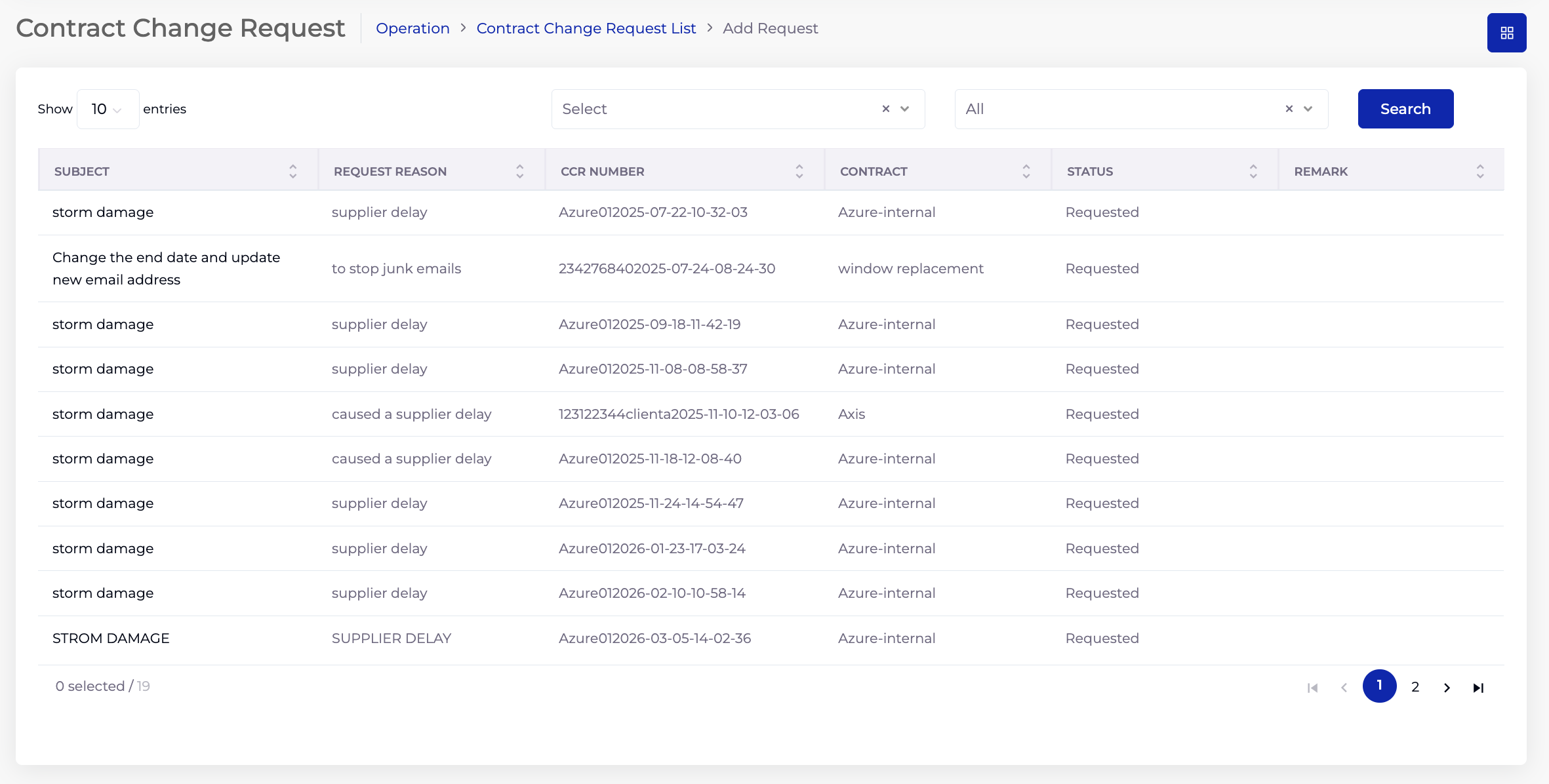1549x784 pixels.
Task: Click CCR number Azure012026-02-10-10-58-14
Action: click(652, 593)
